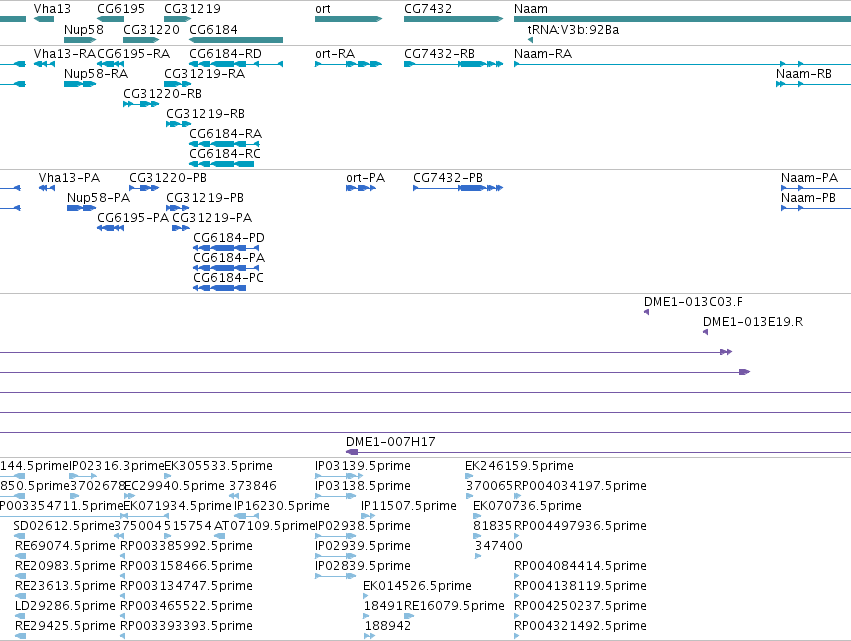The width and height of the screenshot is (851, 641).
Task: Select the ort gene bar
Action: click(348, 19)
